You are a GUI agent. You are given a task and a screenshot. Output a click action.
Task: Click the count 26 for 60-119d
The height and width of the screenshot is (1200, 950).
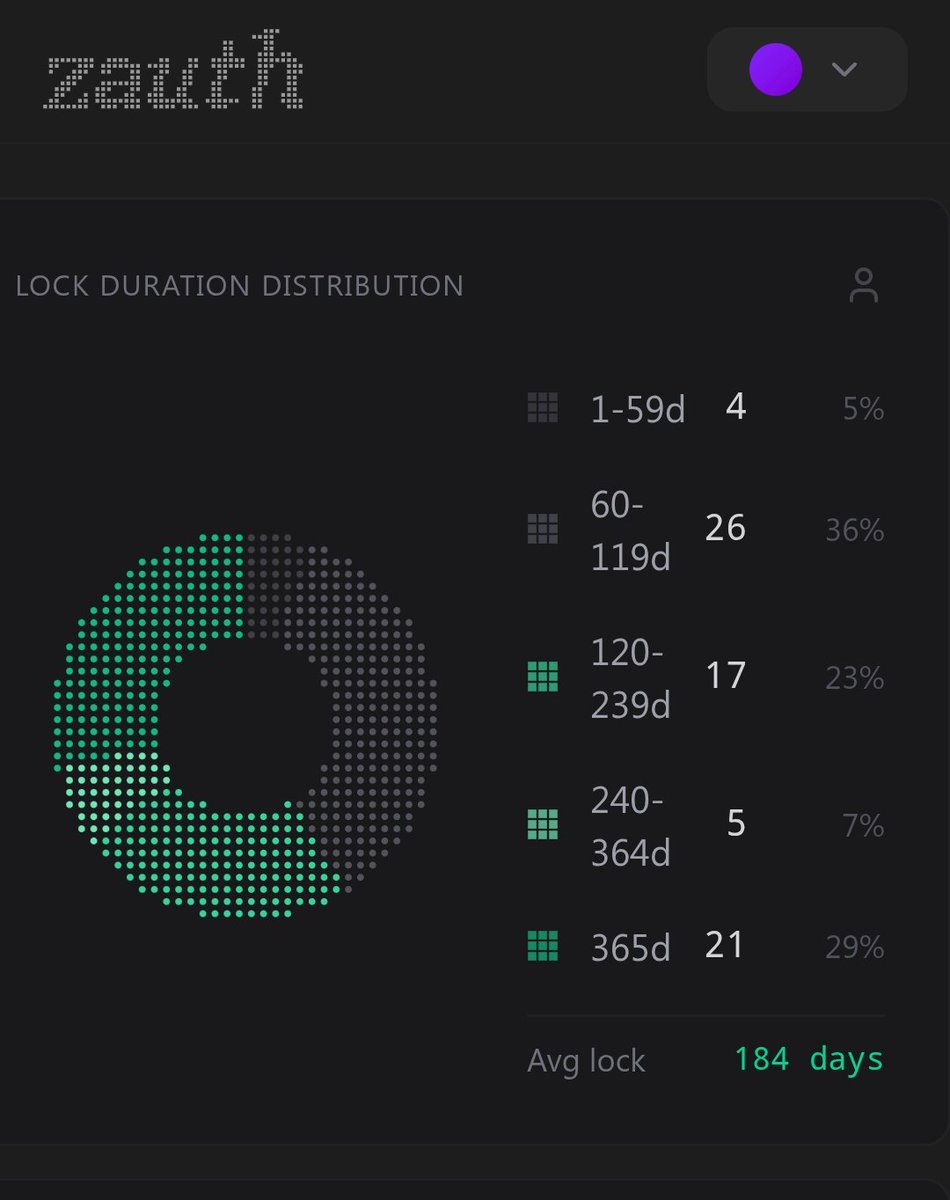725,527
